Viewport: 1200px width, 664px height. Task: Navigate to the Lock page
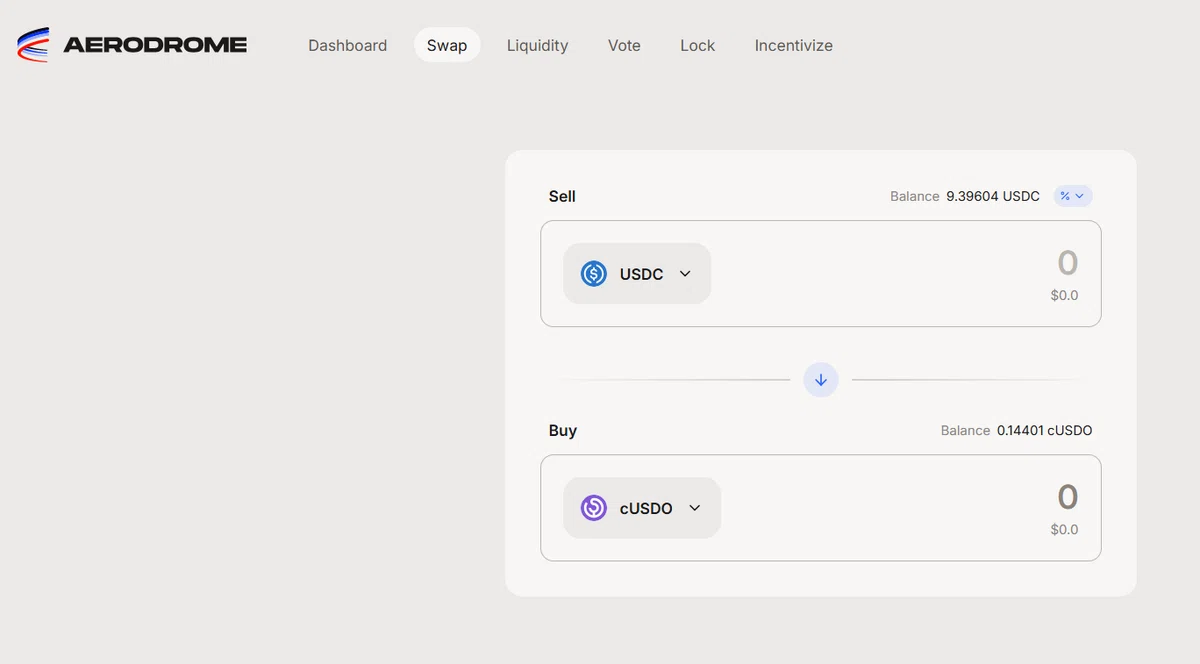[x=697, y=45]
